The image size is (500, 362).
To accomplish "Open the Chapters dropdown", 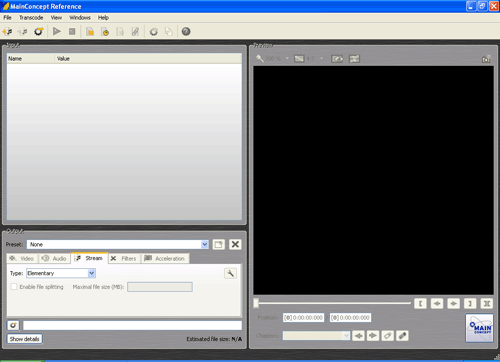I will pos(316,336).
